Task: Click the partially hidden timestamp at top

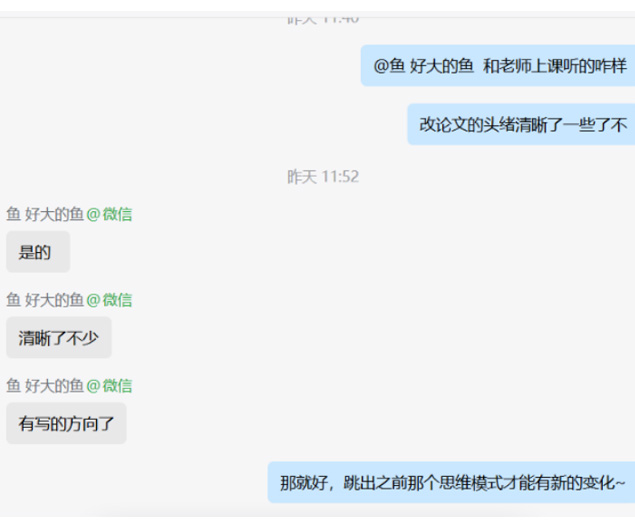Action: pos(323,19)
